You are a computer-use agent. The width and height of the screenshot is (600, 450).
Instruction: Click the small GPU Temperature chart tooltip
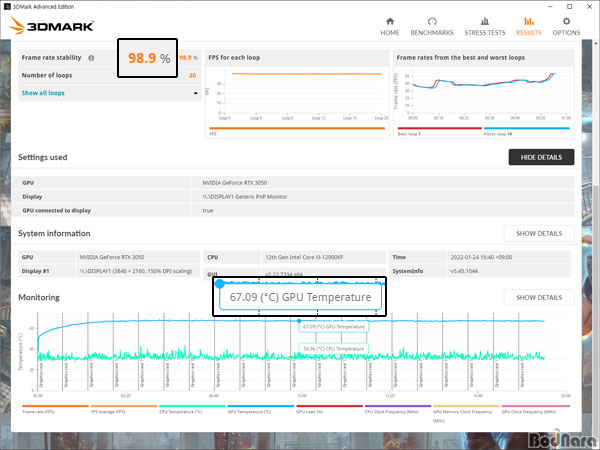[x=334, y=327]
